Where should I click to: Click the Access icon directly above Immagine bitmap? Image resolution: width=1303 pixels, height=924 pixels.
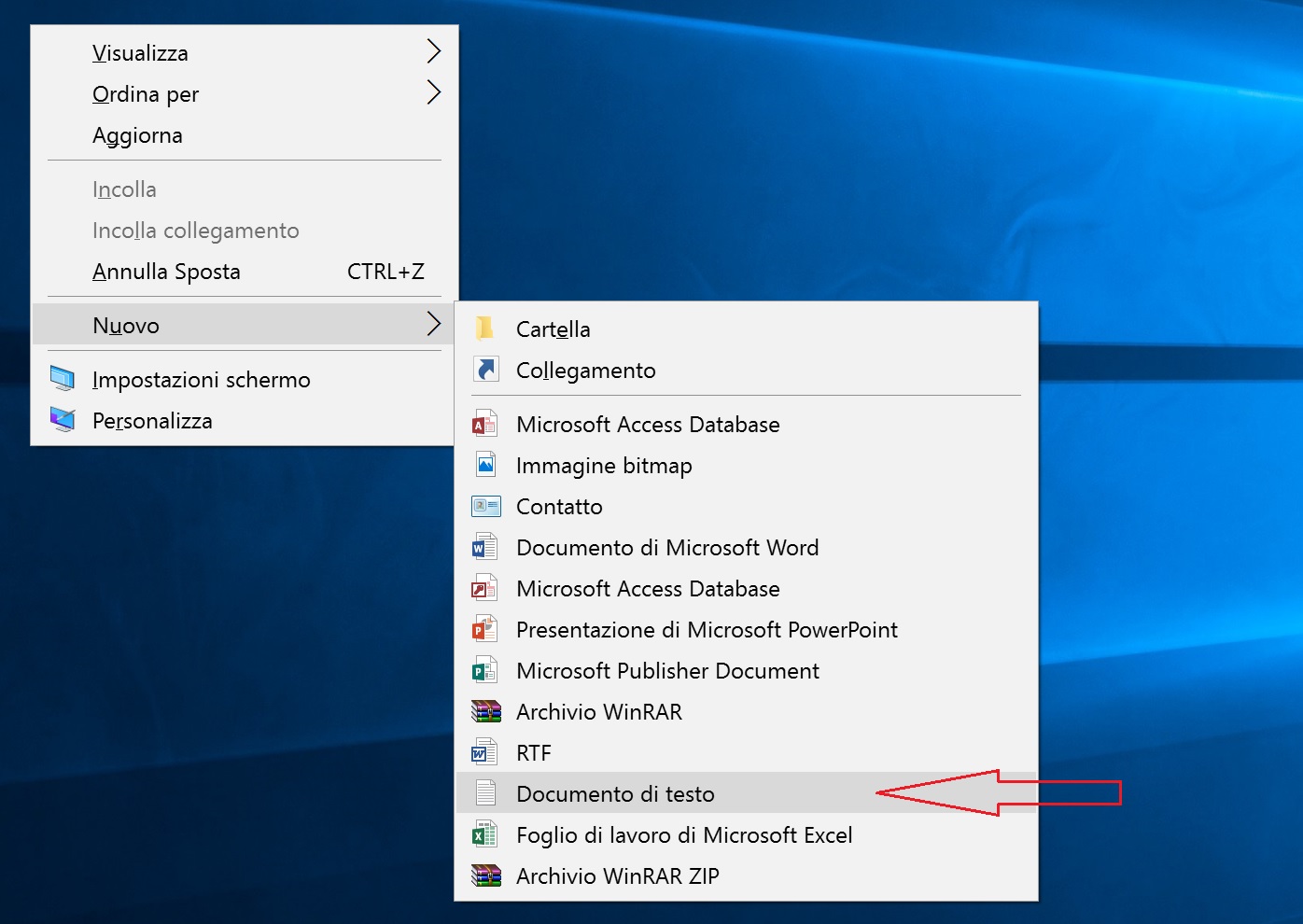click(484, 425)
